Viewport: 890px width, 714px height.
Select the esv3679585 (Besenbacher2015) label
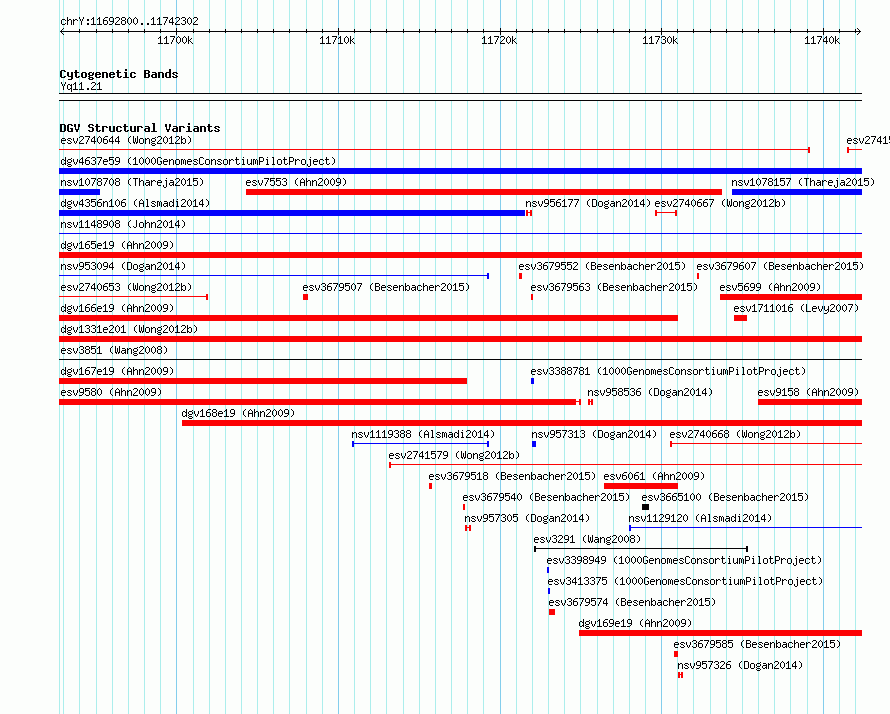tap(757, 644)
